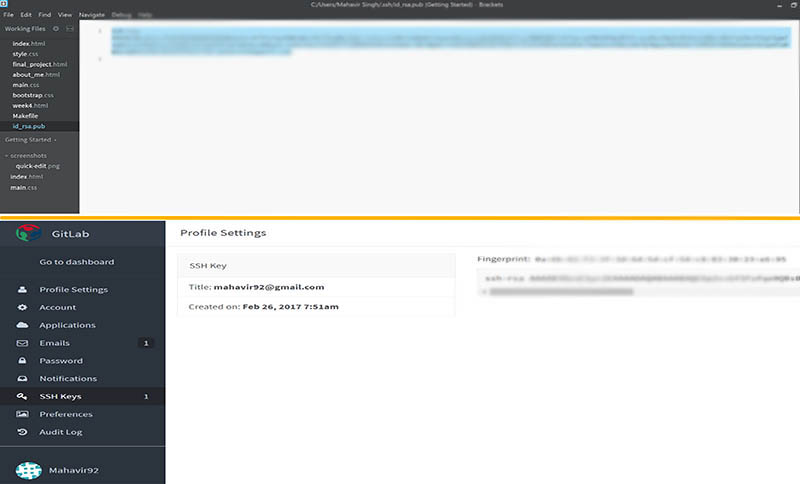The image size is (800, 484).
Task: Click the Preferences image icon
Action: 22,414
